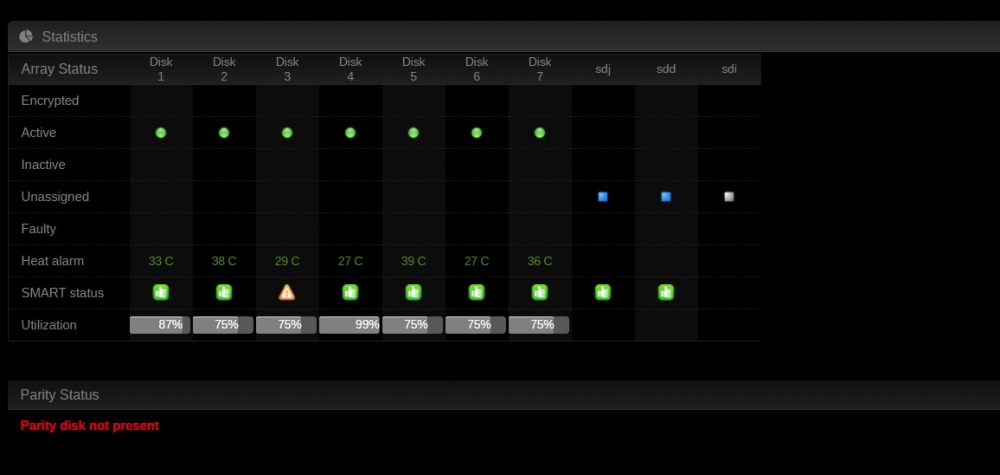Click Disk 6 utilization bar
1000x475 pixels.
(476, 325)
